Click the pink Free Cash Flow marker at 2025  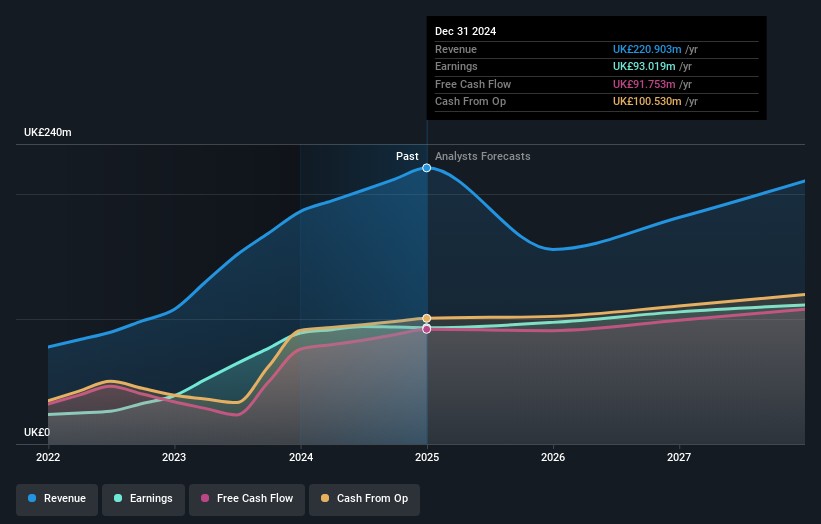point(427,329)
